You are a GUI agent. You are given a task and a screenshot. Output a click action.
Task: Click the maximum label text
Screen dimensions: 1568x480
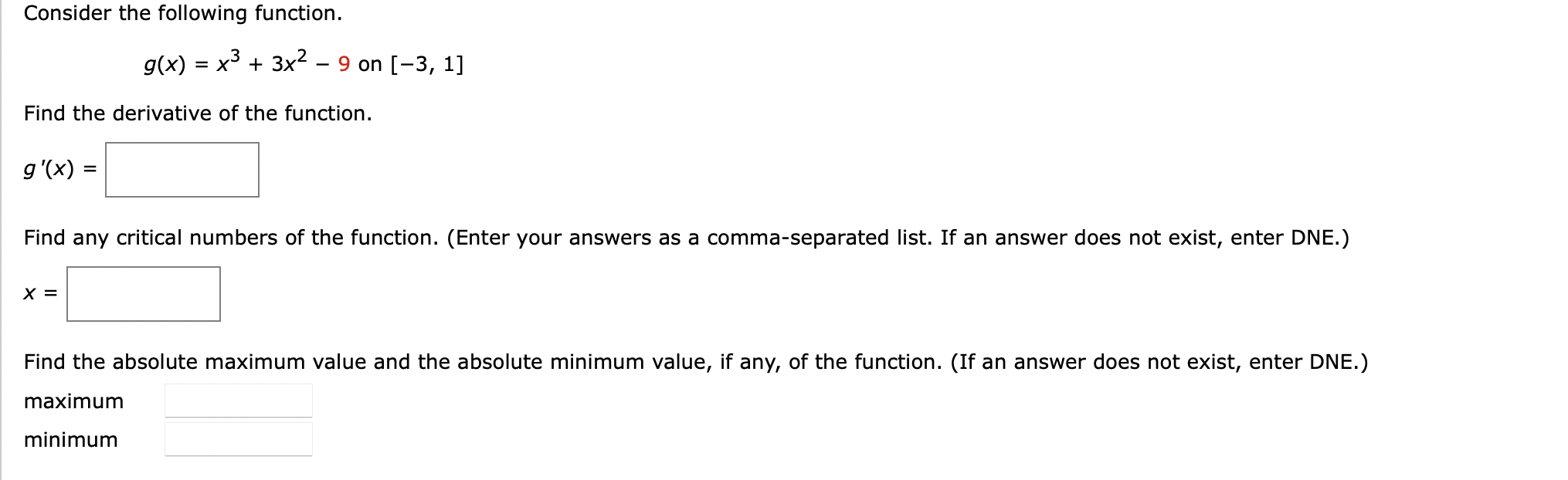(x=74, y=401)
